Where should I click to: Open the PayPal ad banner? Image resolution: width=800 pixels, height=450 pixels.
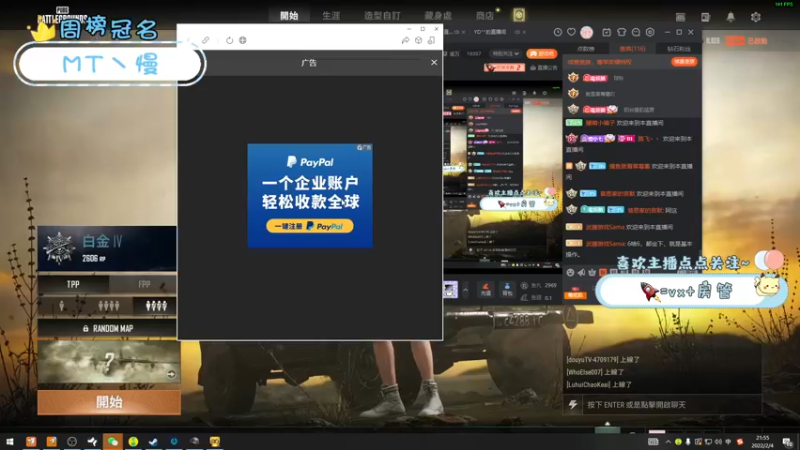tap(310, 195)
